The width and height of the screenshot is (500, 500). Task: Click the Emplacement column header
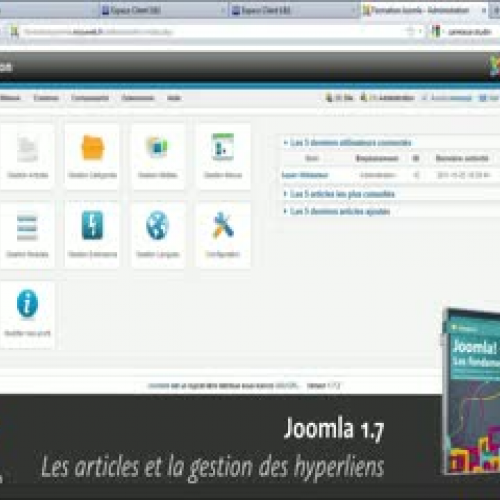point(377,158)
